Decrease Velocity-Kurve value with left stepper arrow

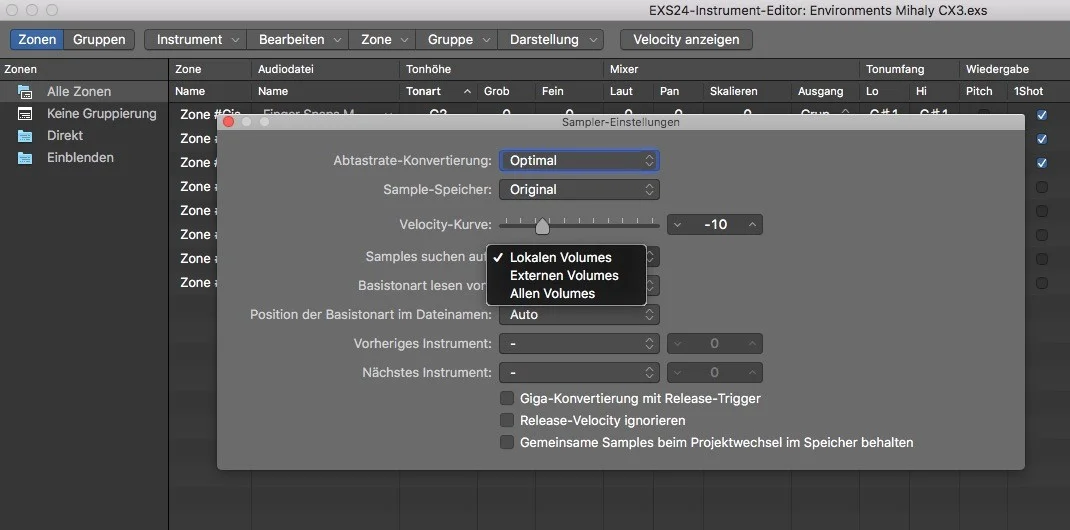pyautogui.click(x=678, y=225)
